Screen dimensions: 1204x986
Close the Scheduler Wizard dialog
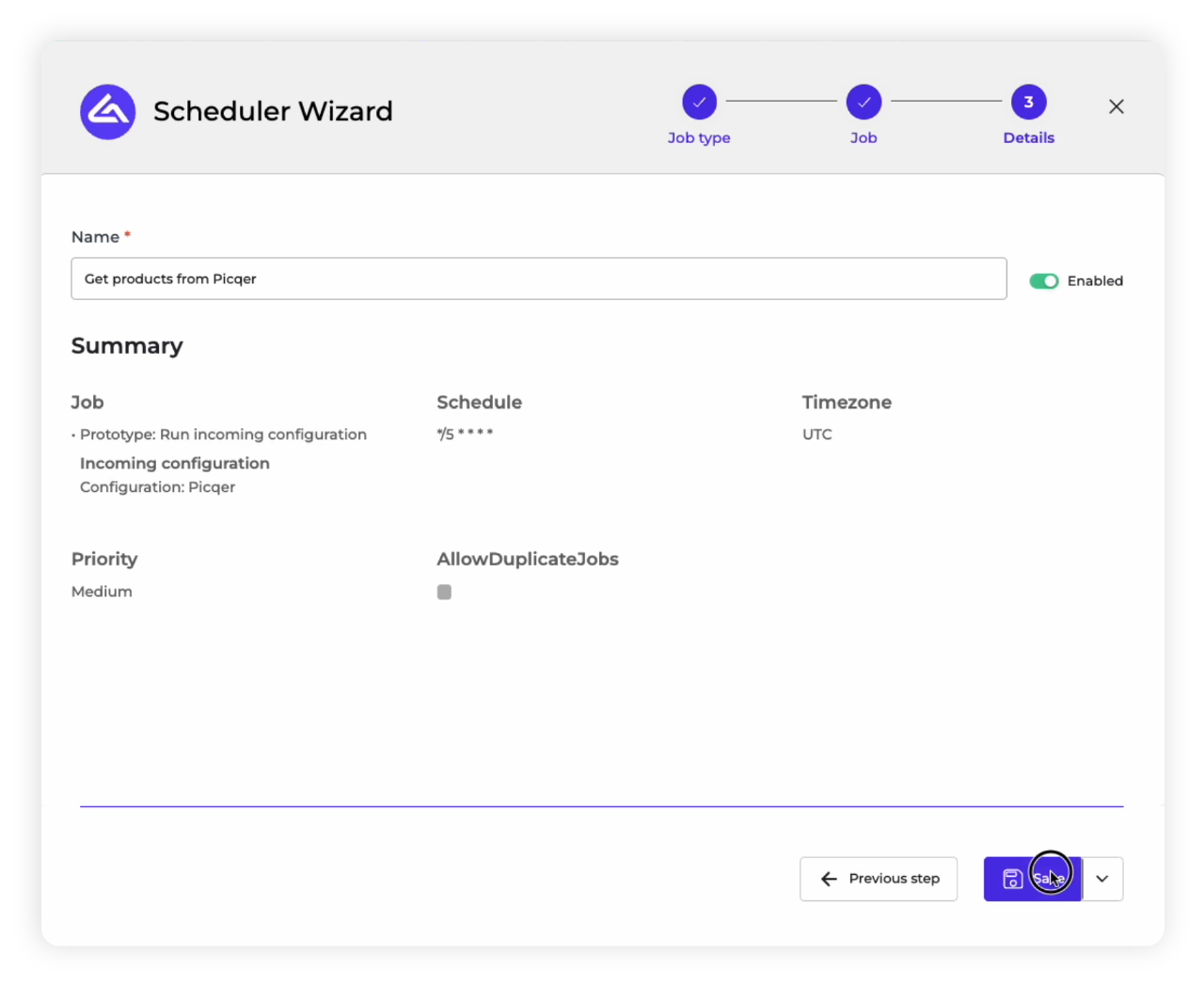(x=1117, y=106)
